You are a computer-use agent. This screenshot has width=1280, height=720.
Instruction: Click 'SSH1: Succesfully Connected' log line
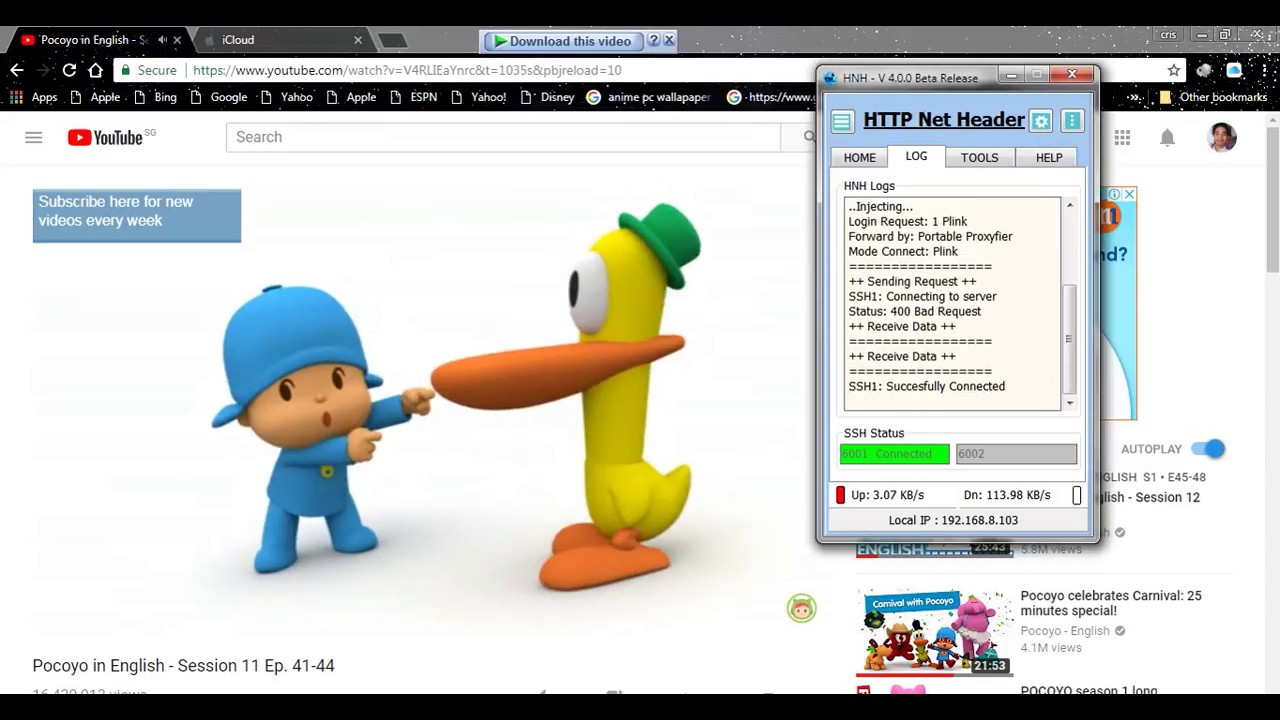pos(927,386)
